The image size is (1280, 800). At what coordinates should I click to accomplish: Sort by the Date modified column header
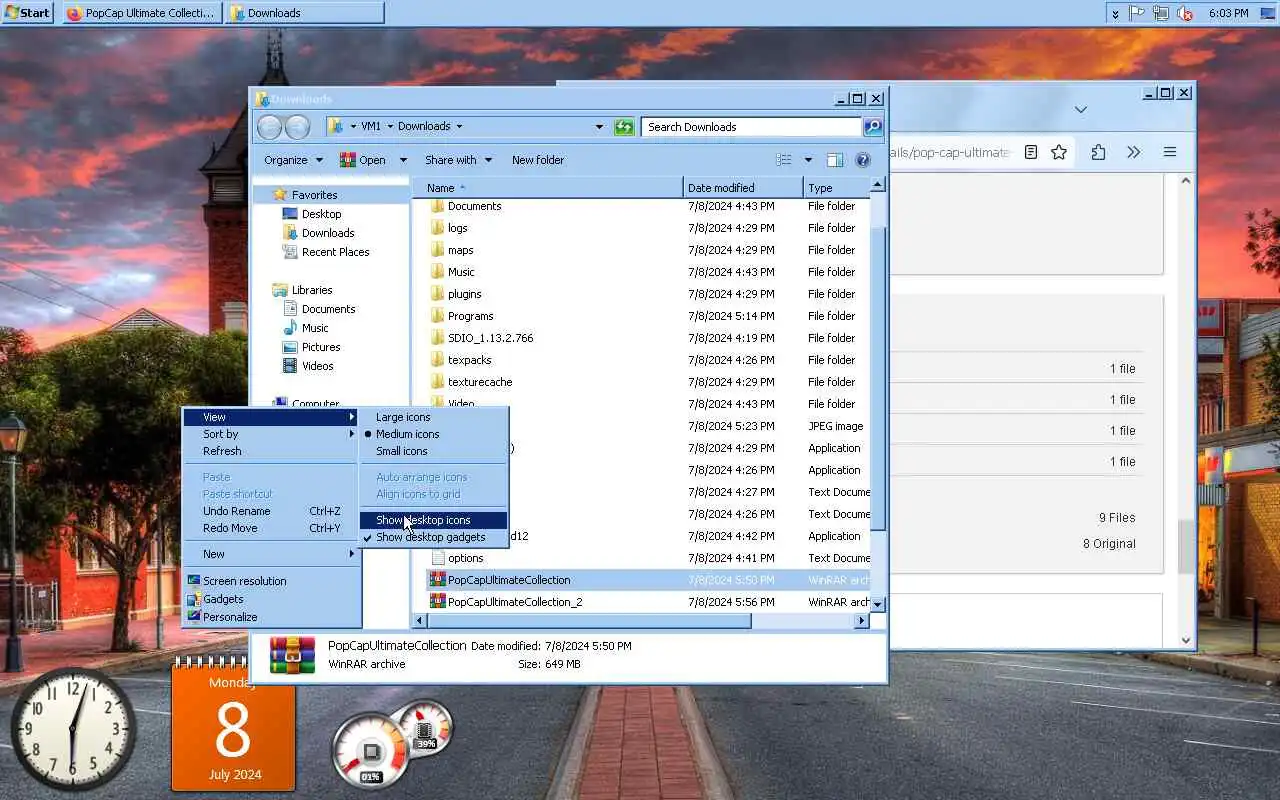[x=743, y=188]
